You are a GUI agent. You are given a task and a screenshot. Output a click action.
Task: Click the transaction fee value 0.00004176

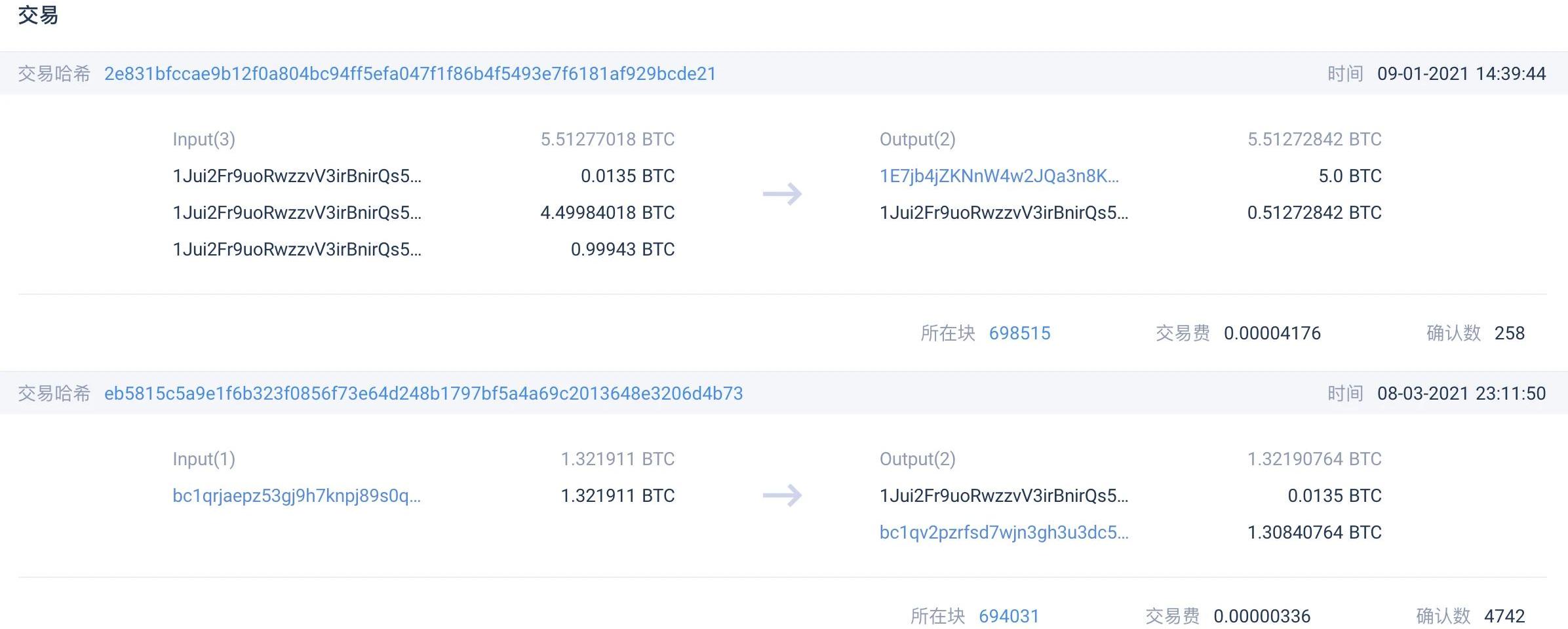(x=1272, y=333)
